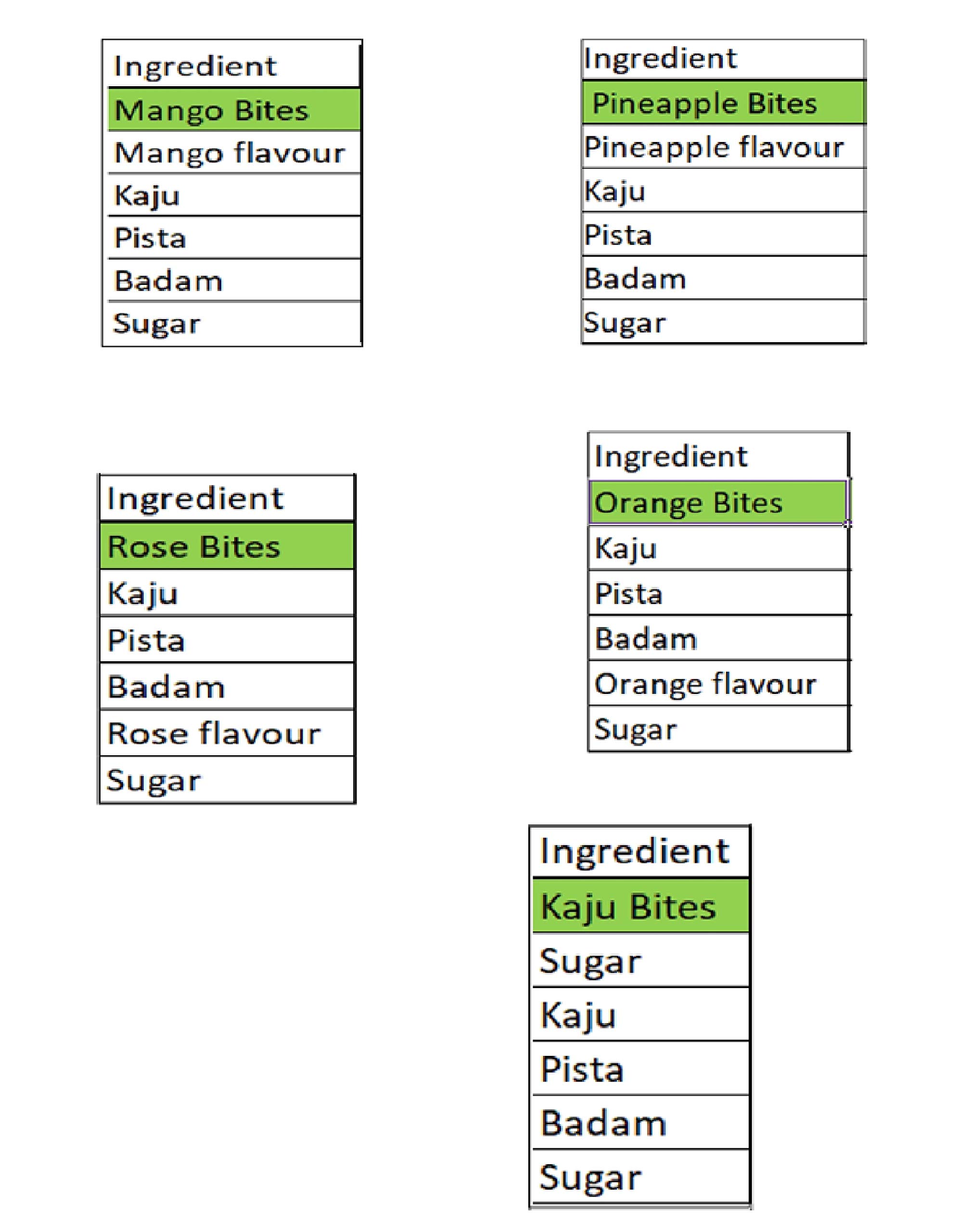
Task: Click Badam in the Mango Bites table
Action: (x=233, y=281)
